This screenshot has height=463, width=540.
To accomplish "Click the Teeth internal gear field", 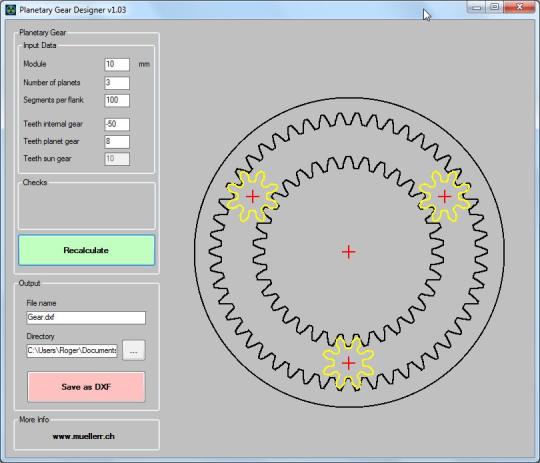I will (117, 124).
